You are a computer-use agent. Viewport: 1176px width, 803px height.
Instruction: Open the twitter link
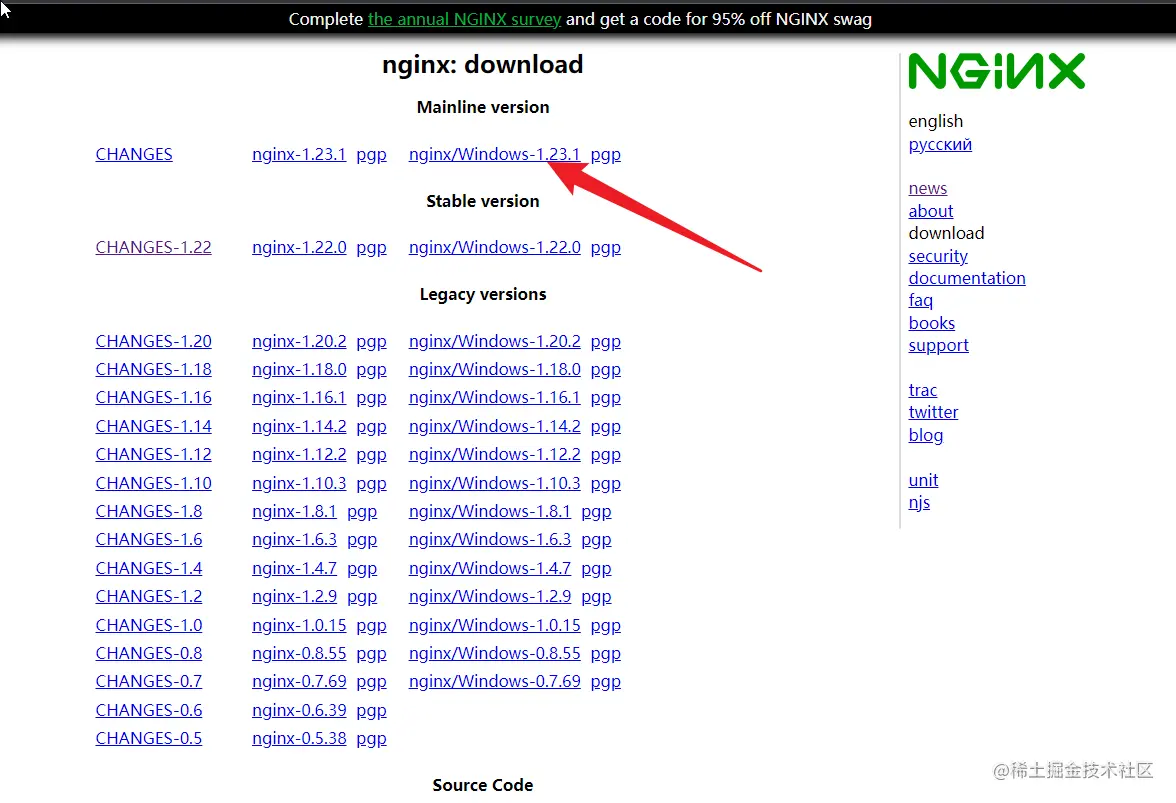point(933,412)
